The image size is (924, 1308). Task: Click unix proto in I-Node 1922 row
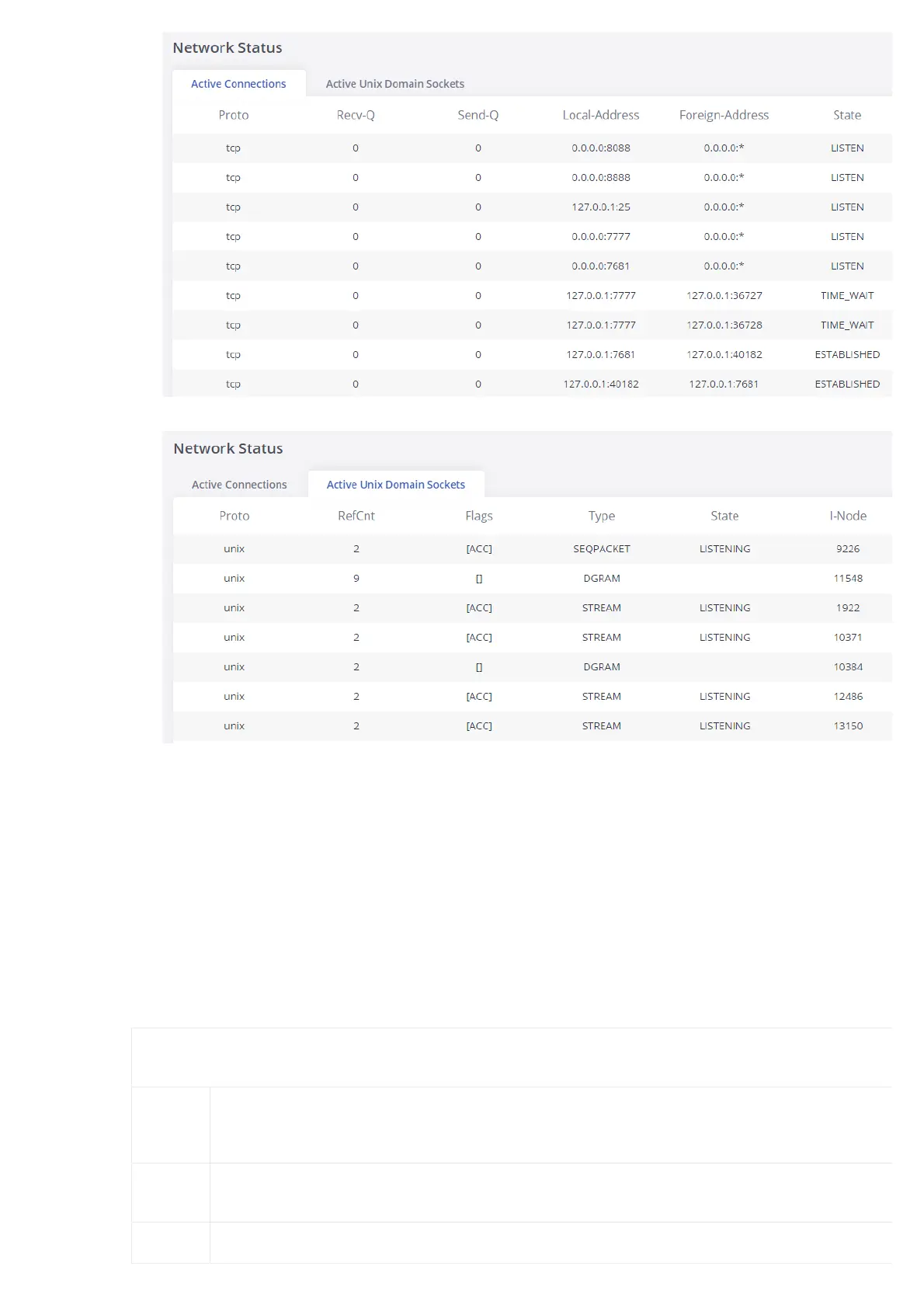(234, 607)
